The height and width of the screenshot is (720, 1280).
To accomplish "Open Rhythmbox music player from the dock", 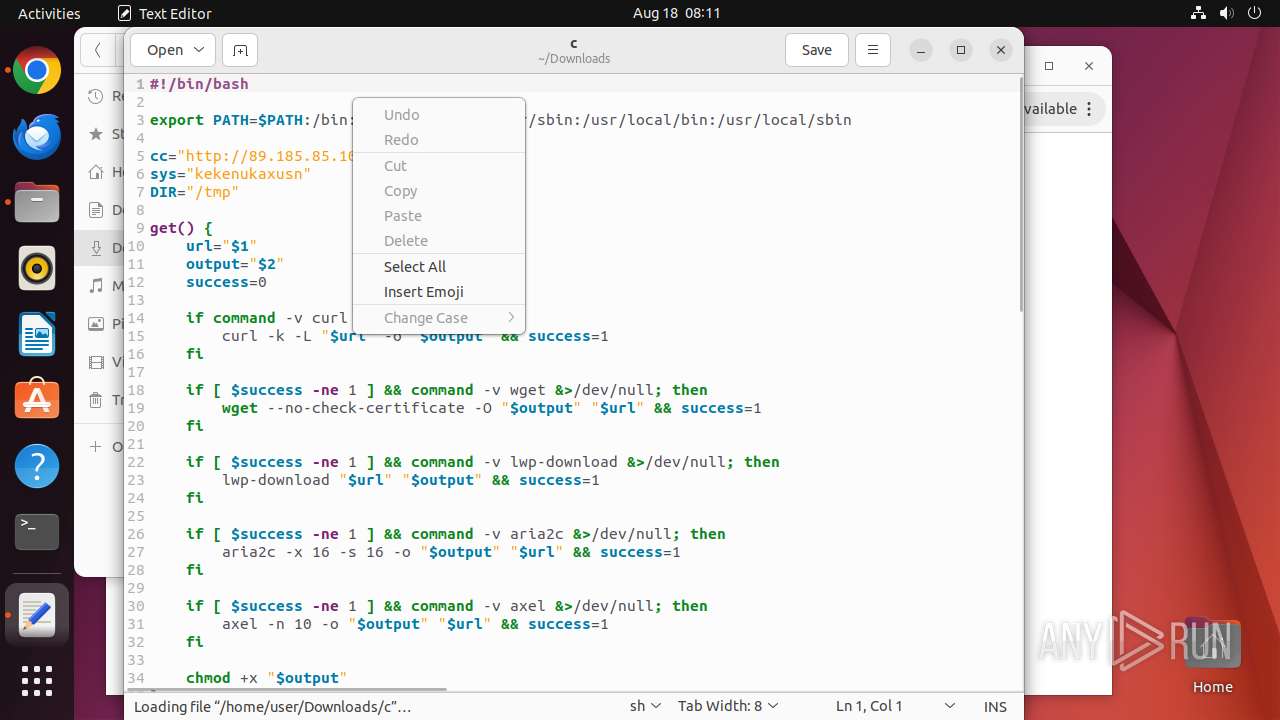I will (x=37, y=269).
